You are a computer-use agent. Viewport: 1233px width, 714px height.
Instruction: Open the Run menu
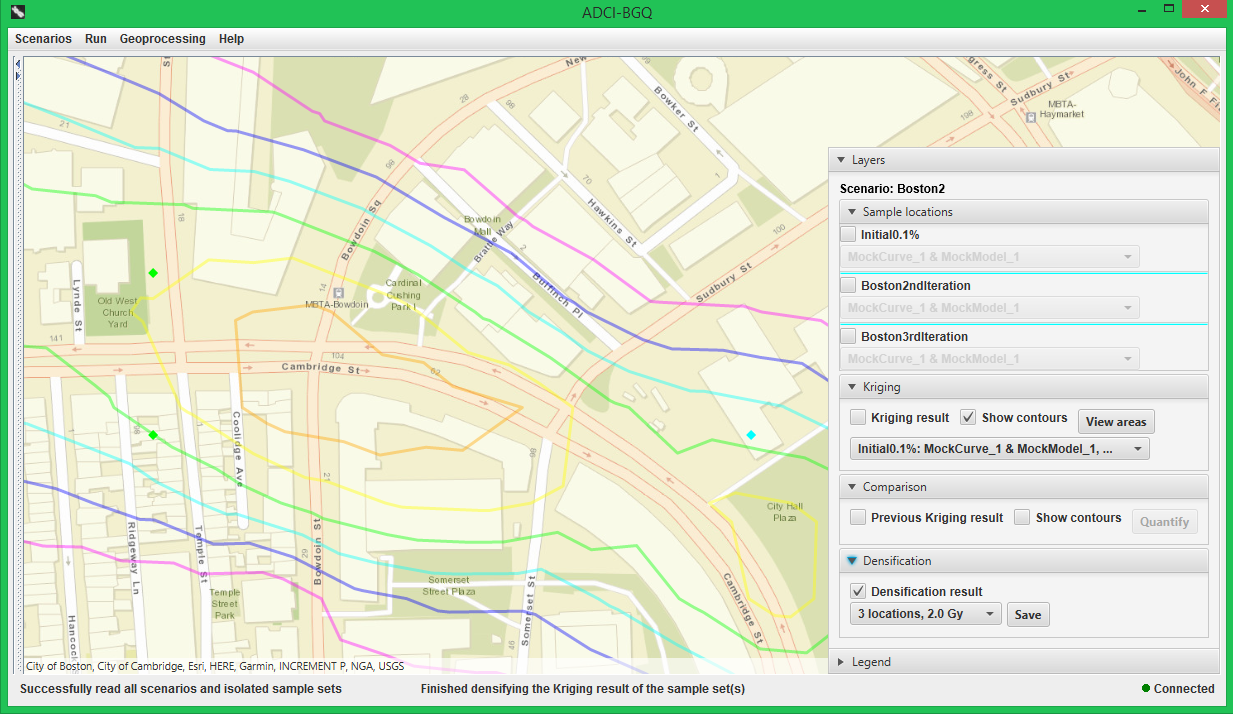(x=96, y=39)
